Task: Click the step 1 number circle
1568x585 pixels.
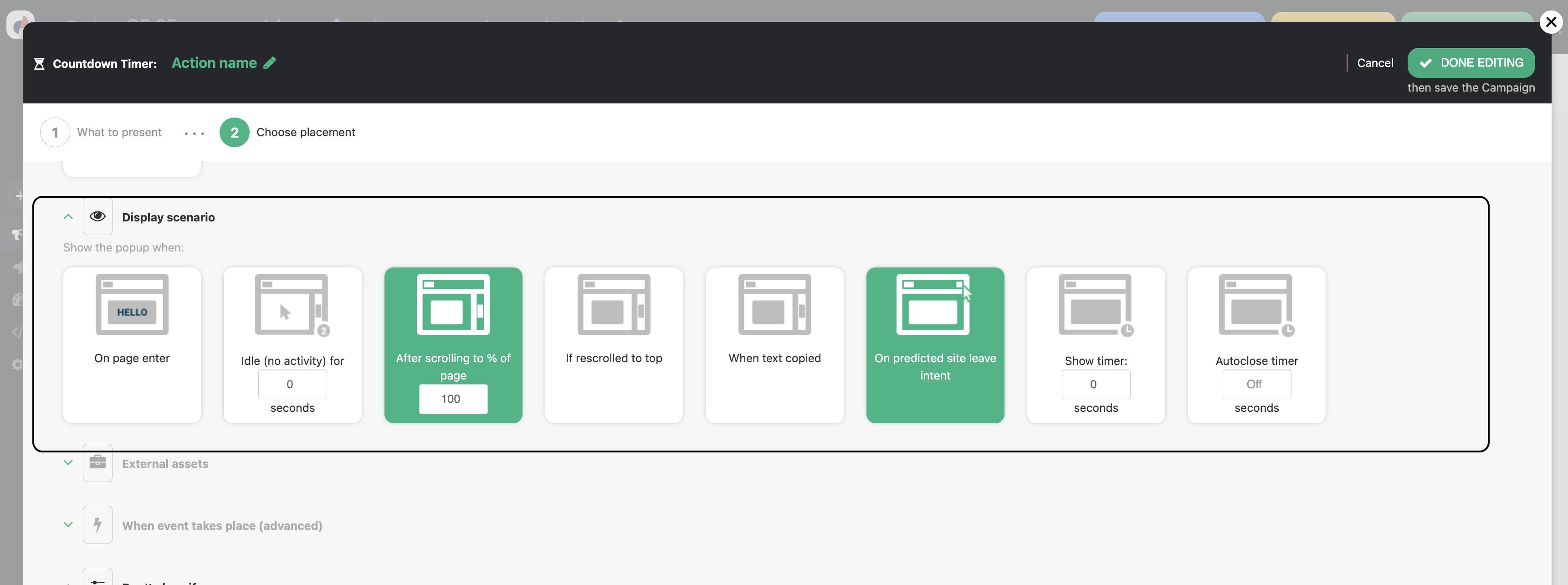Action: tap(55, 132)
